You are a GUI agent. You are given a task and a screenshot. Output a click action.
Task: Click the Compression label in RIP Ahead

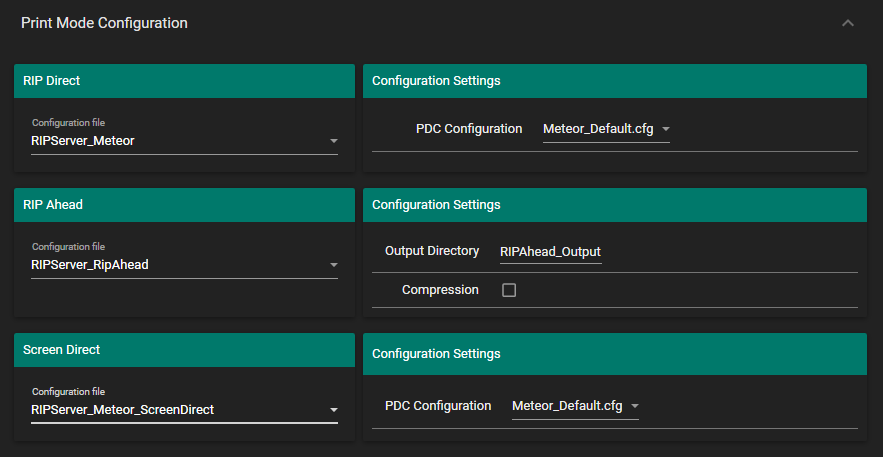[x=440, y=290]
